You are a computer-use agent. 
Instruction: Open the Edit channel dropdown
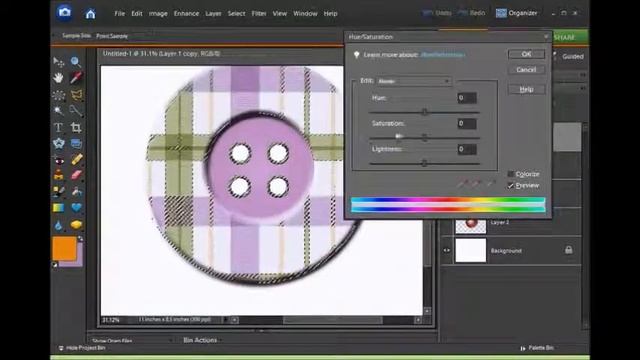point(414,81)
